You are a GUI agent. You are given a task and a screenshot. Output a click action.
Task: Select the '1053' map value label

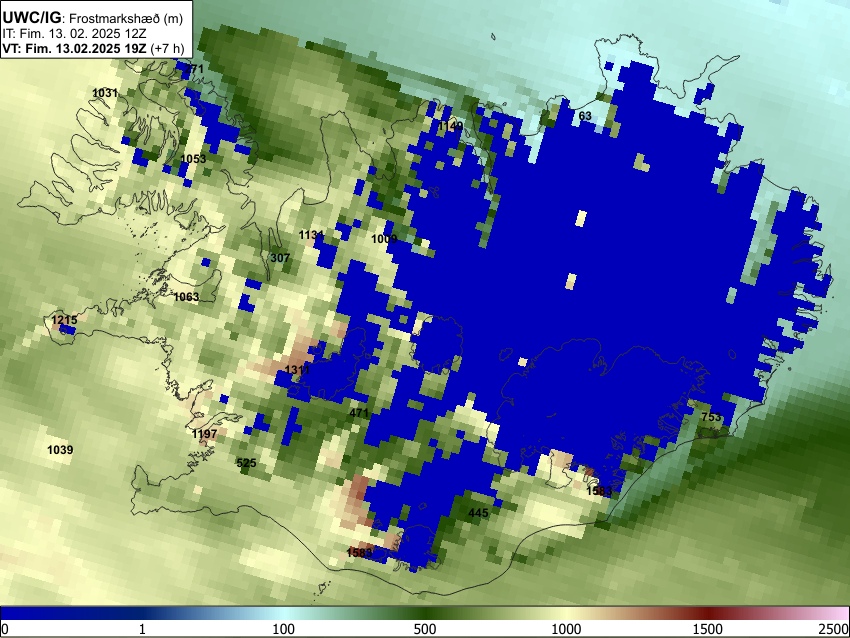[x=193, y=159]
